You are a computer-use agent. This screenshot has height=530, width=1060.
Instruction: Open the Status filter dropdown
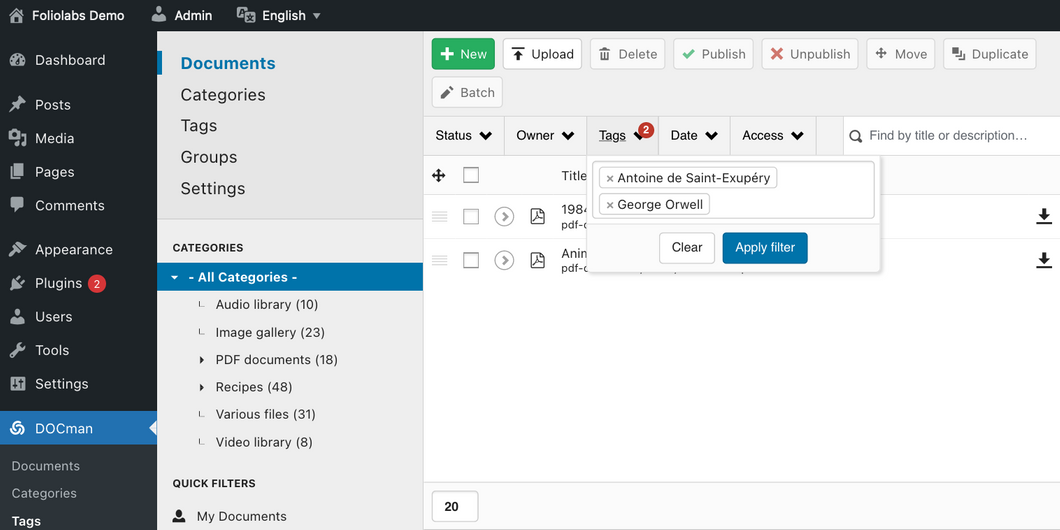click(x=464, y=136)
